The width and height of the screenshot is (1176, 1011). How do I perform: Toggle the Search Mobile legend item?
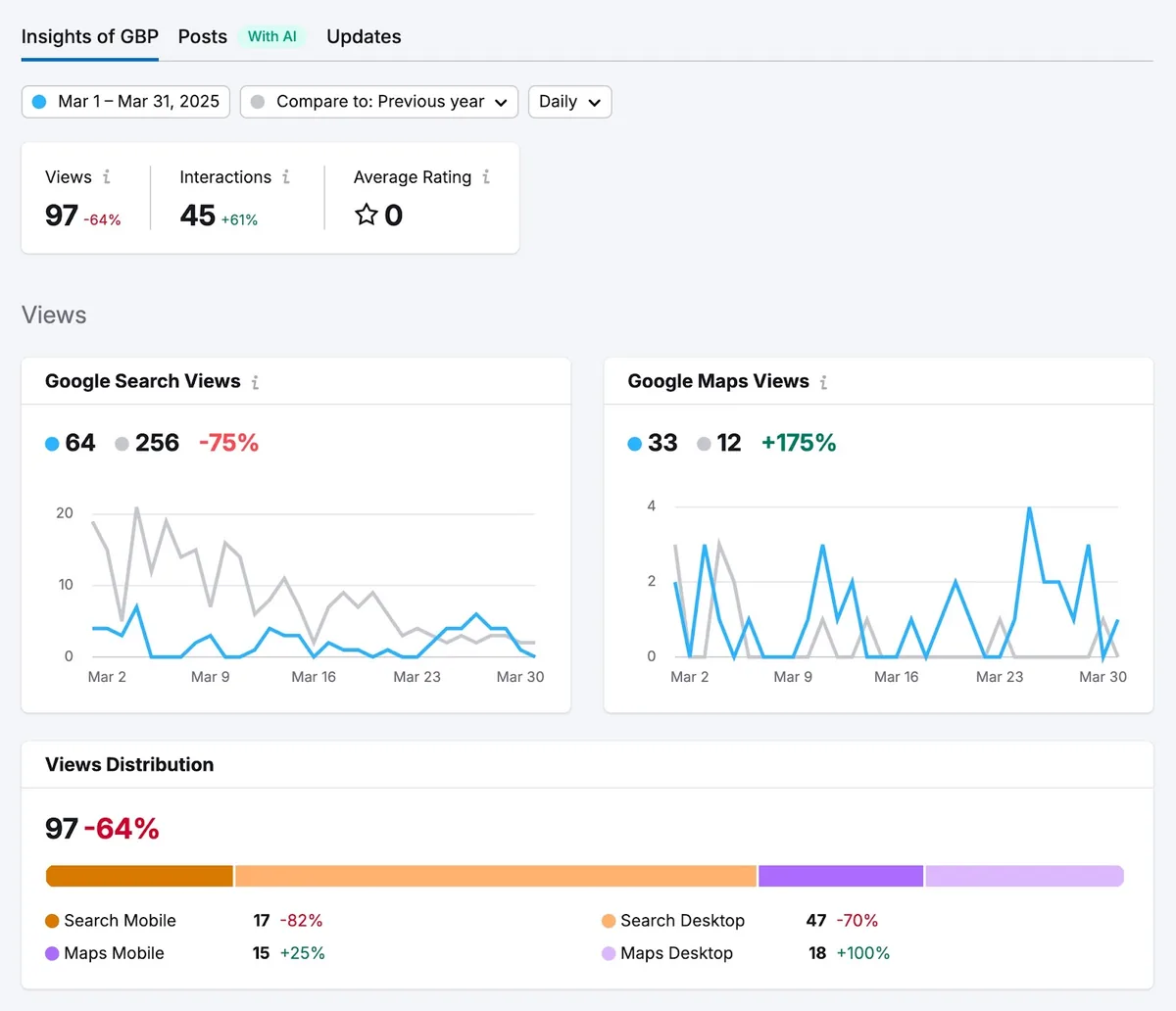pyautogui.click(x=111, y=921)
